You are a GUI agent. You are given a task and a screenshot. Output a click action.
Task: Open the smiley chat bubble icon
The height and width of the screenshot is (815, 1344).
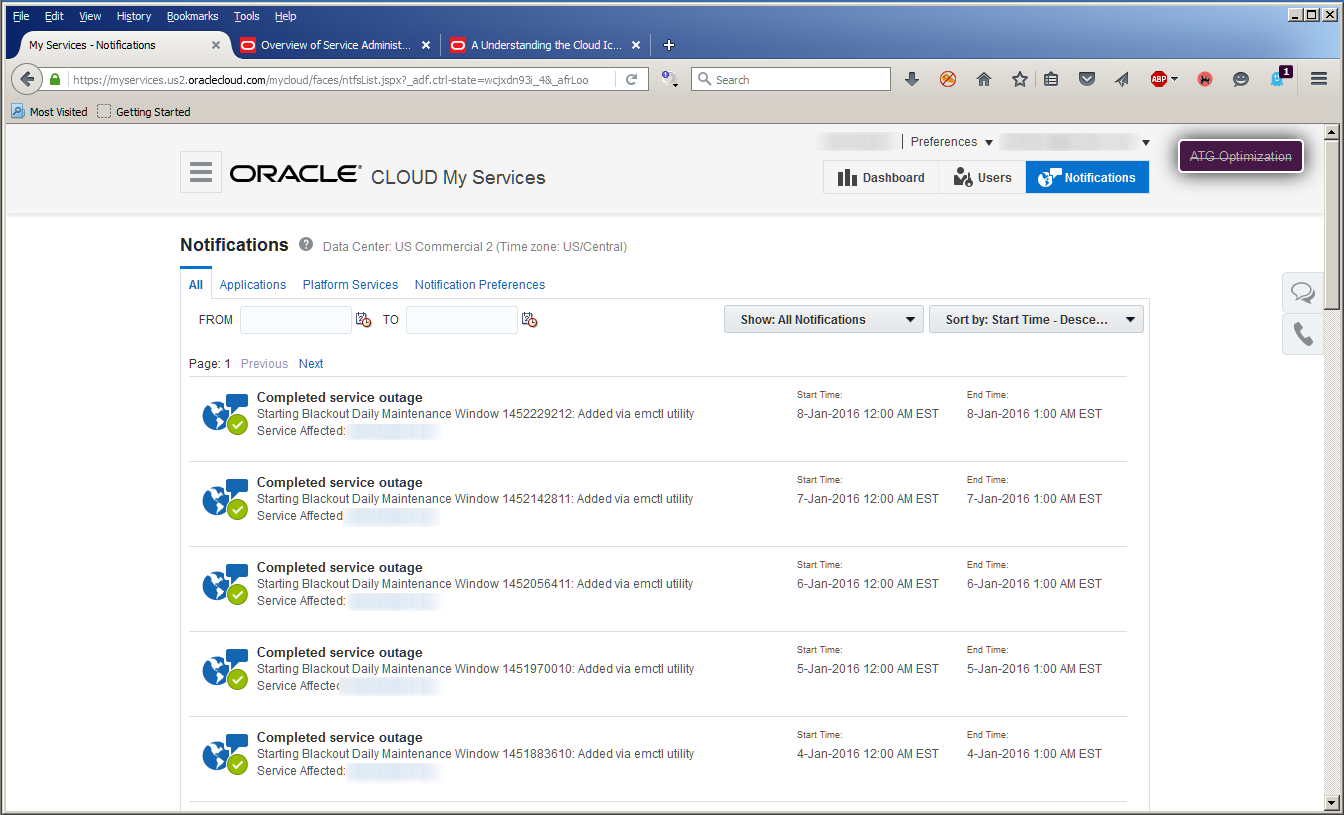pos(1241,79)
